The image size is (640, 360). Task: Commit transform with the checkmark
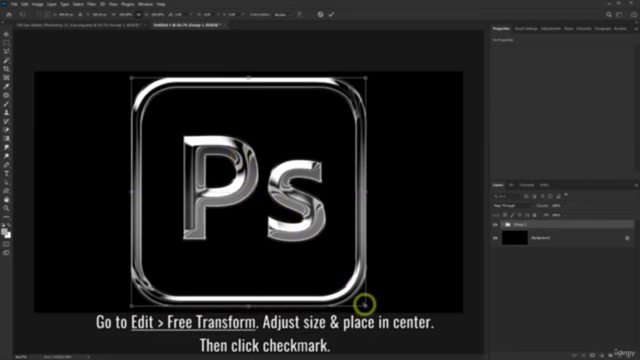331,15
